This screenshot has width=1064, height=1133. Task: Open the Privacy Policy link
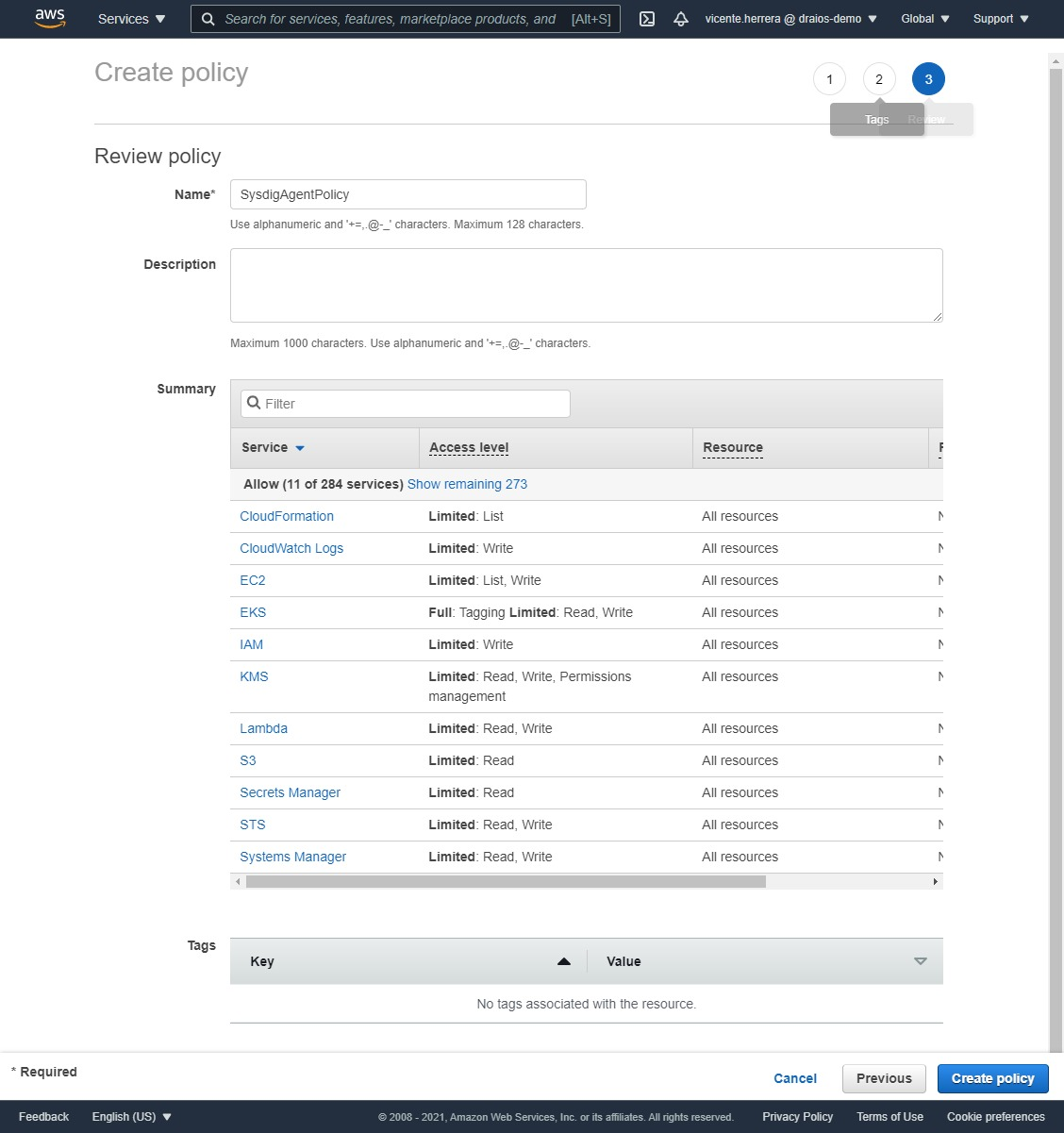click(x=798, y=1117)
